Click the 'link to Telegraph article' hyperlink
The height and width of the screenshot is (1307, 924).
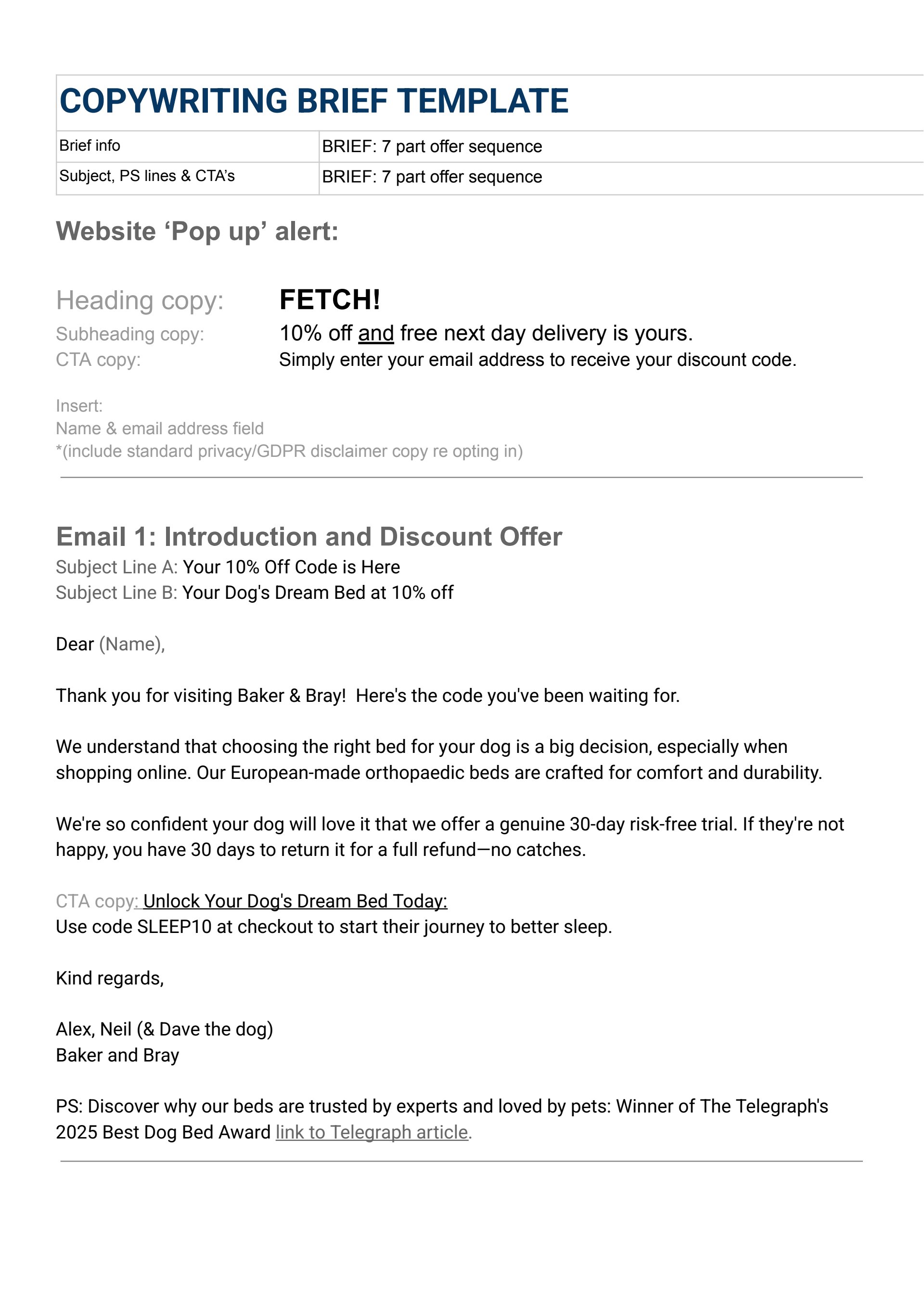pos(372,1132)
